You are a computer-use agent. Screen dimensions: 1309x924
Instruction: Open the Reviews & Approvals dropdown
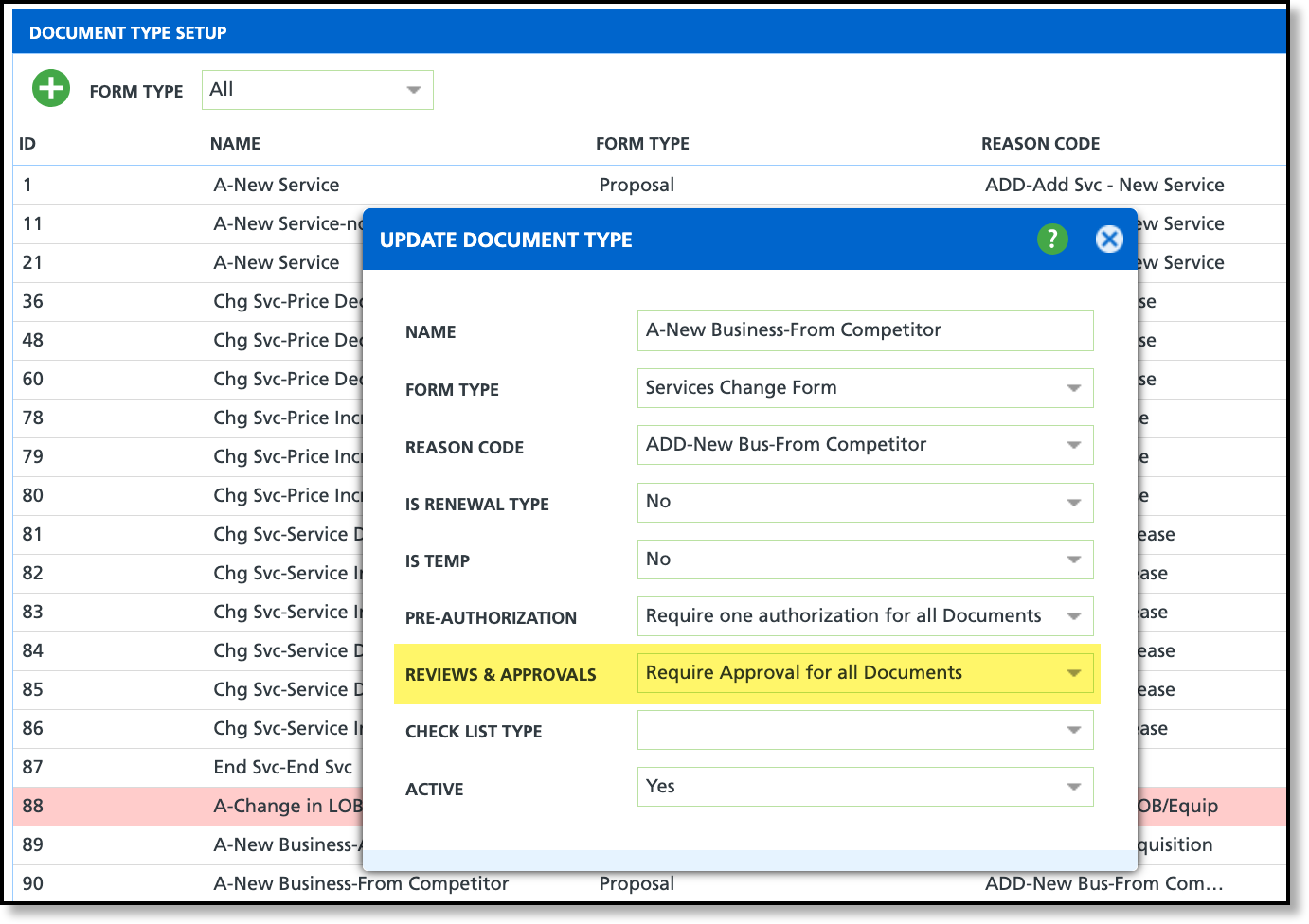pos(865,673)
